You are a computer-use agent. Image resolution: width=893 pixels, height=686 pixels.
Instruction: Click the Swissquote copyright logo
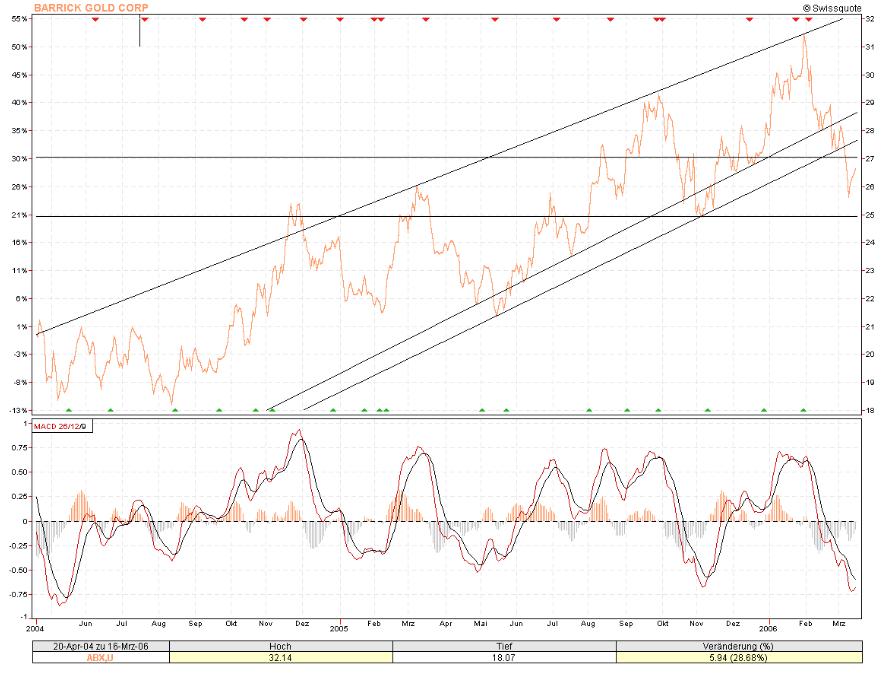[x=832, y=8]
